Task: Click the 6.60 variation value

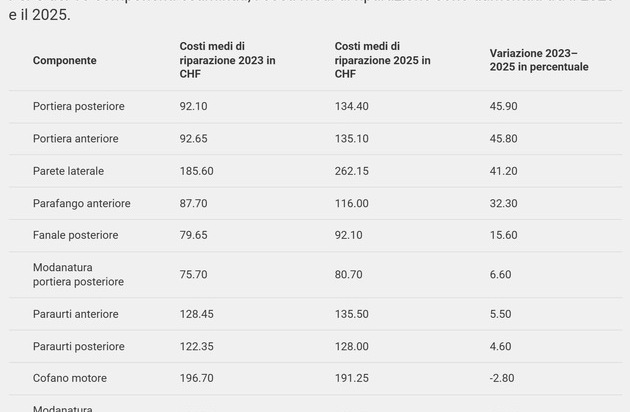Action: [500, 275]
